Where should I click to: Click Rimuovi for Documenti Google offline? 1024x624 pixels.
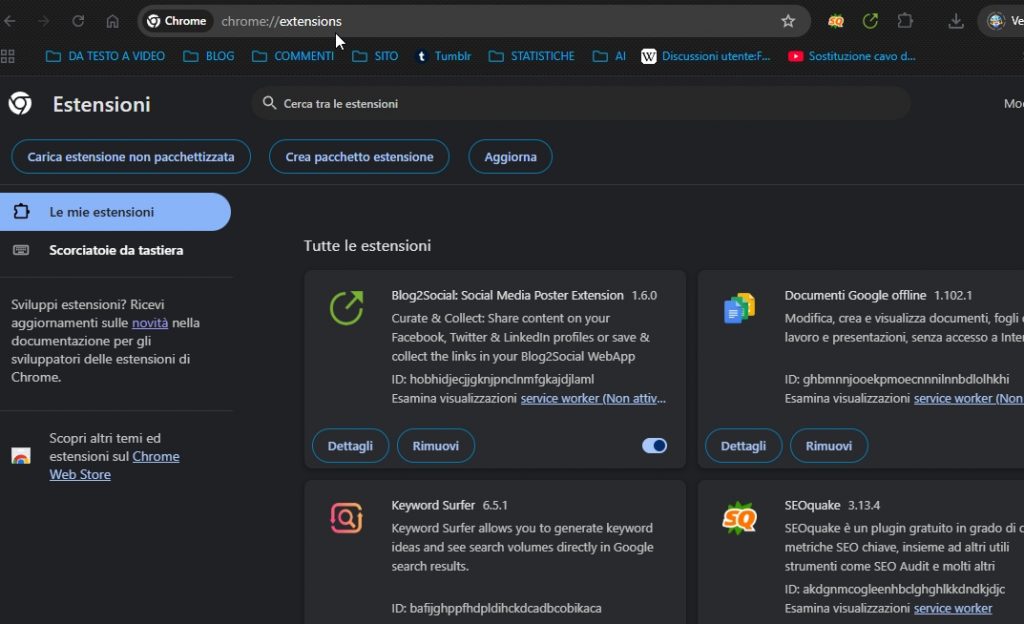pyautogui.click(x=829, y=446)
